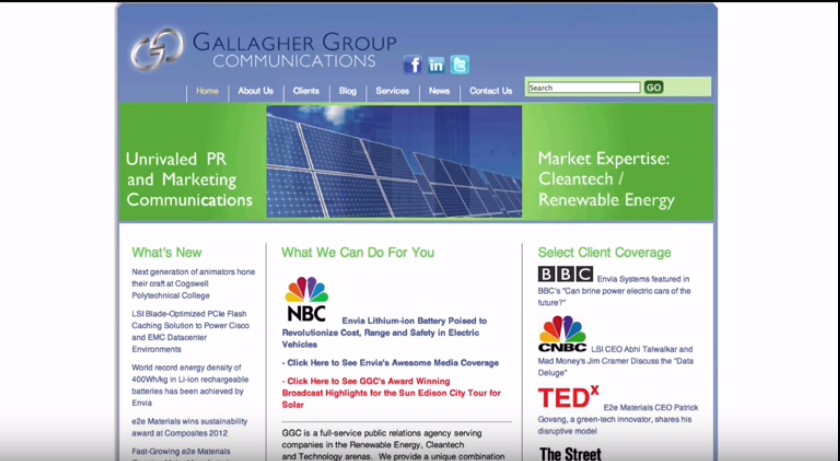This screenshot has height=461, width=840.
Task: Open the Blog menu item
Action: point(347,91)
